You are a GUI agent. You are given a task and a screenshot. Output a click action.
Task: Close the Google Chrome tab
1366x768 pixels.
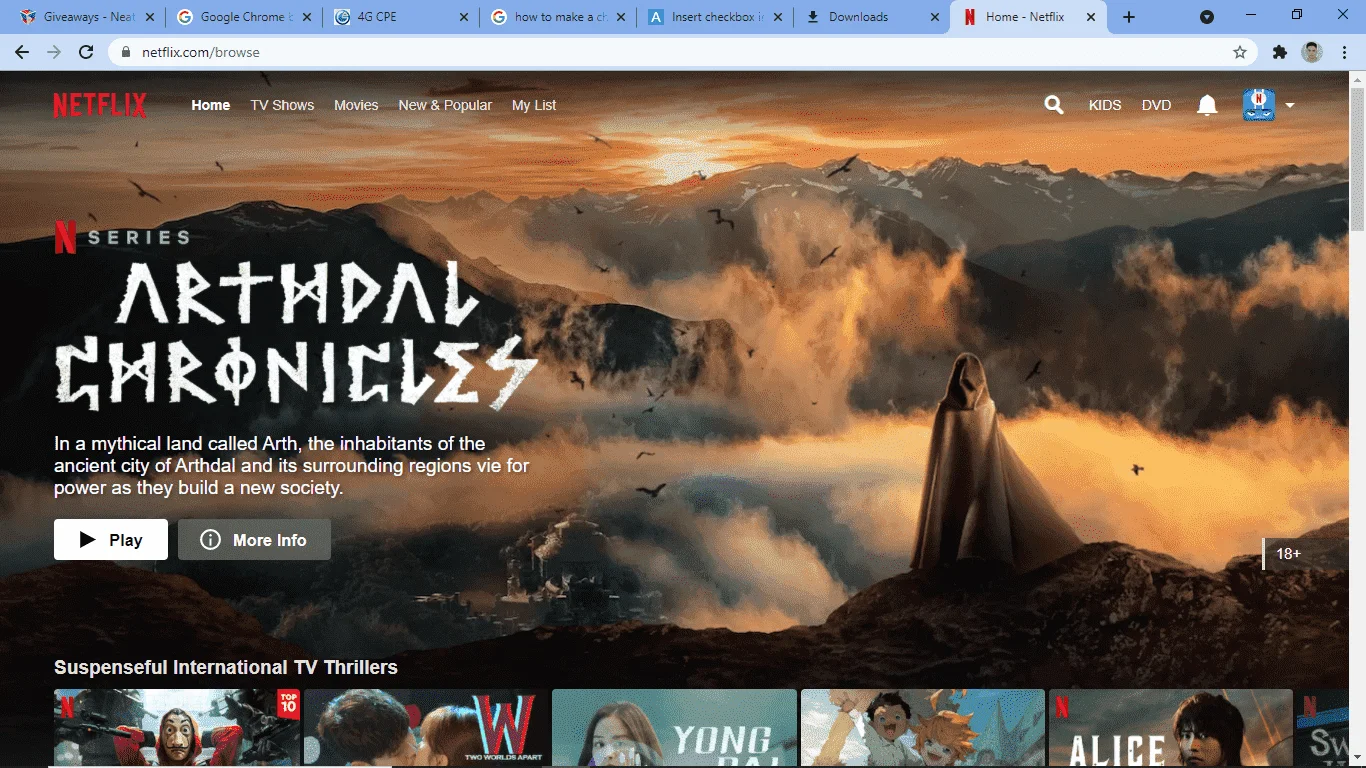(307, 17)
